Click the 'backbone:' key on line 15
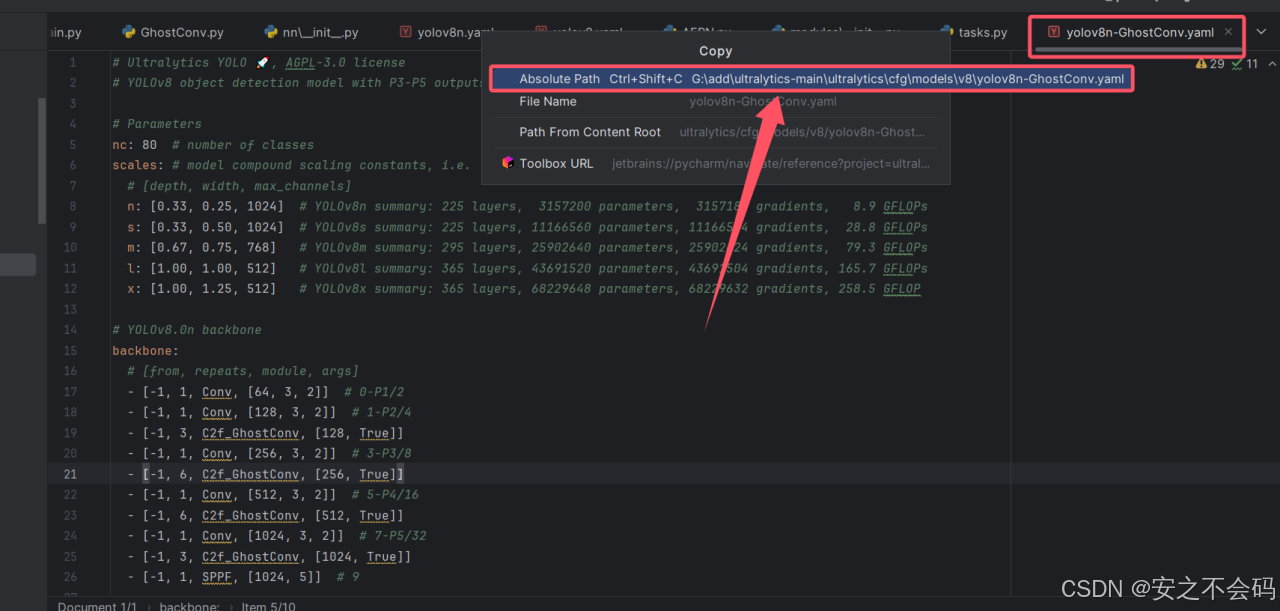Screen dimensions: 1280x611 pyautogui.click(x=145, y=351)
